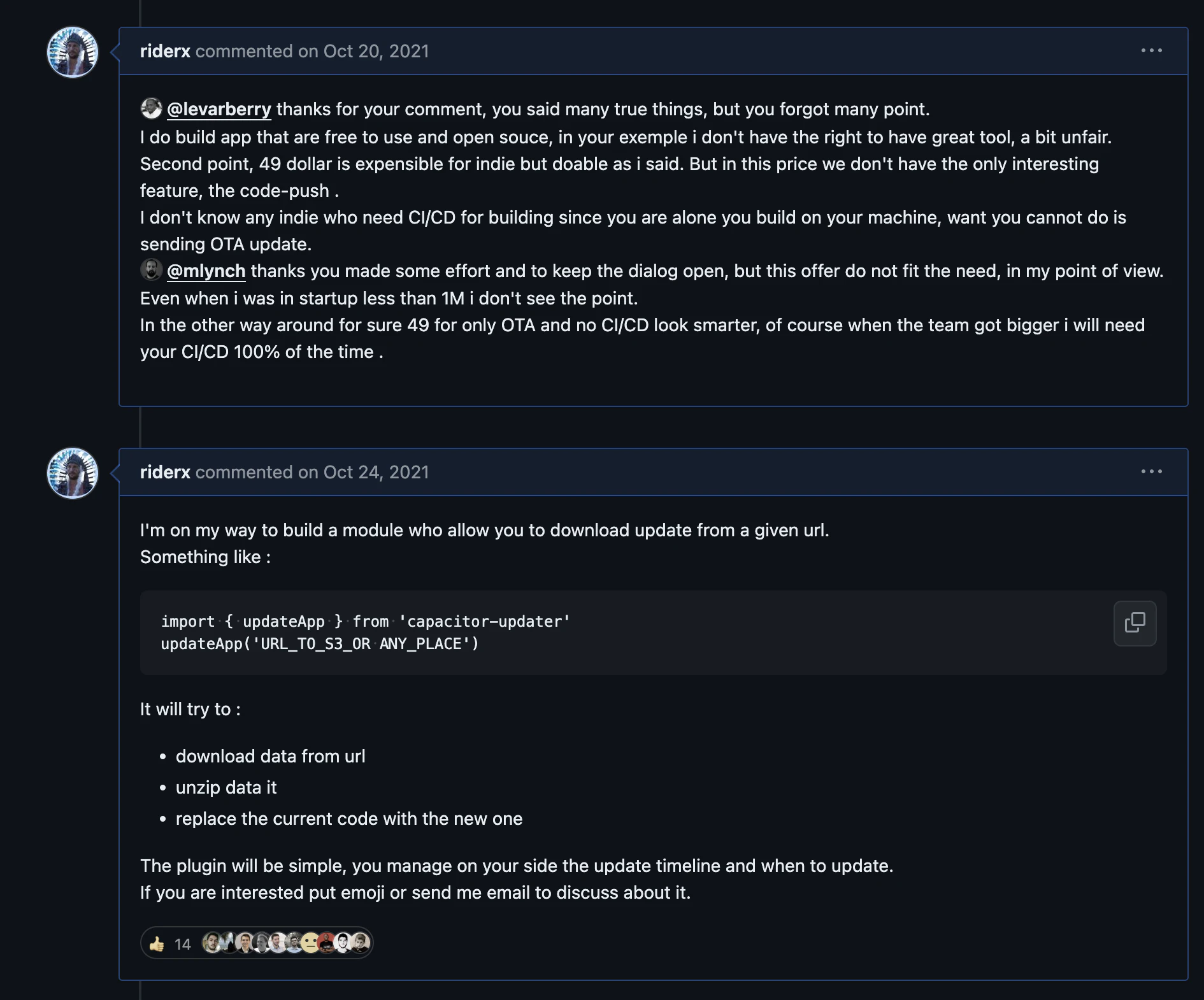Click the Oct 24, 2021 comment timestamp
The image size is (1204, 1000).
click(376, 472)
